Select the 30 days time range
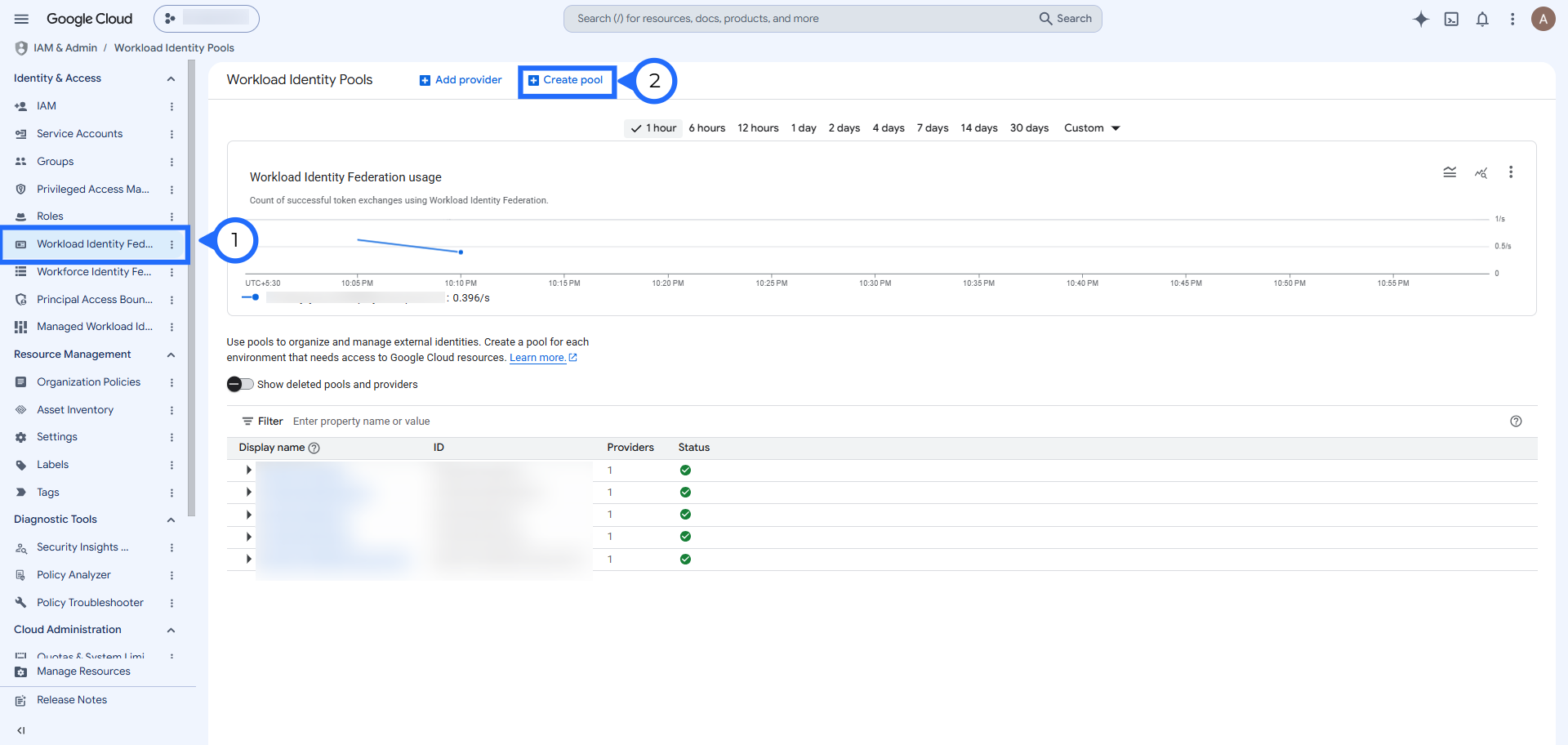Screen dimensions: 1568x745 click(x=1029, y=128)
